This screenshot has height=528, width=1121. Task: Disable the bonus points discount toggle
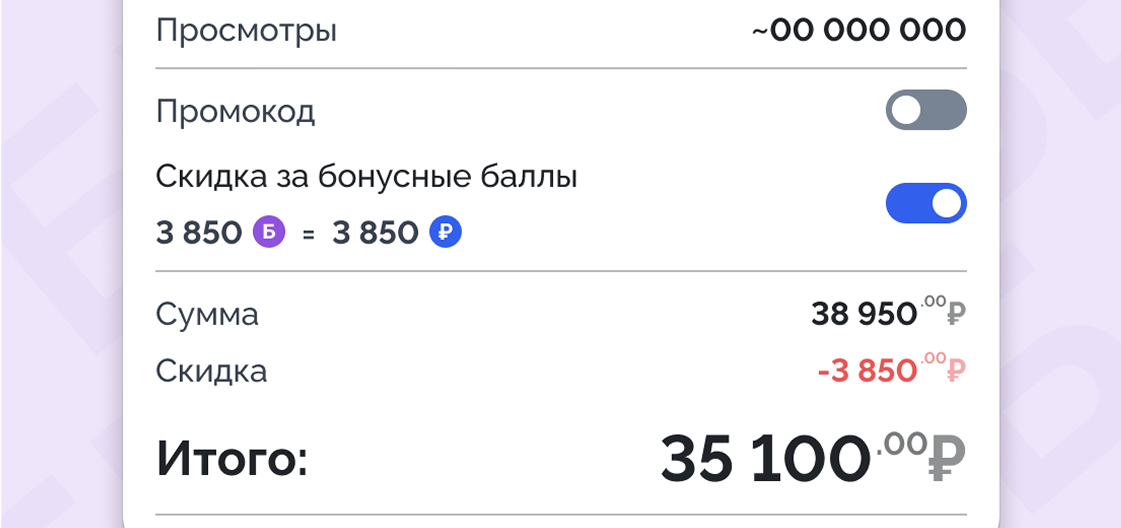click(x=926, y=203)
